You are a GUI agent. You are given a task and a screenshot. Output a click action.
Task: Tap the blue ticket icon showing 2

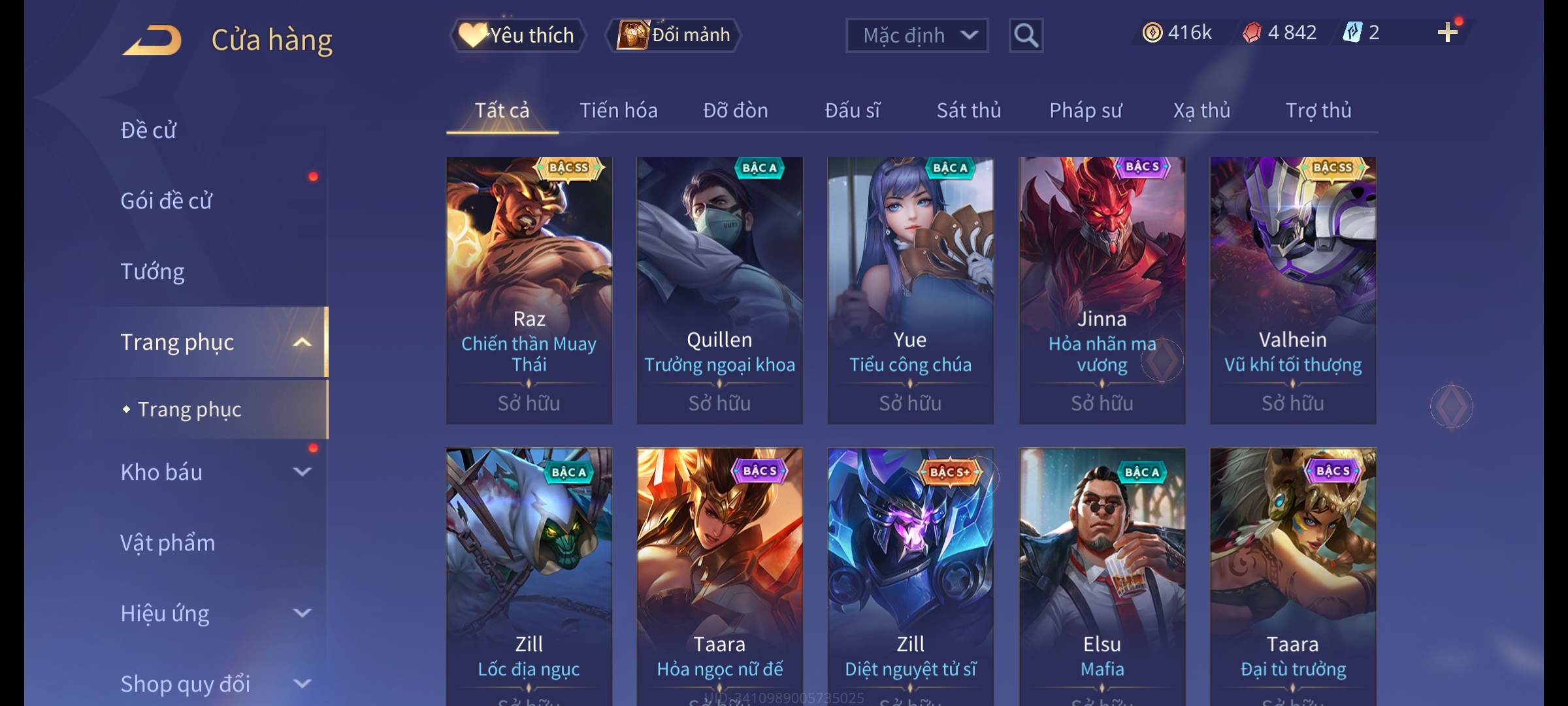(1352, 32)
